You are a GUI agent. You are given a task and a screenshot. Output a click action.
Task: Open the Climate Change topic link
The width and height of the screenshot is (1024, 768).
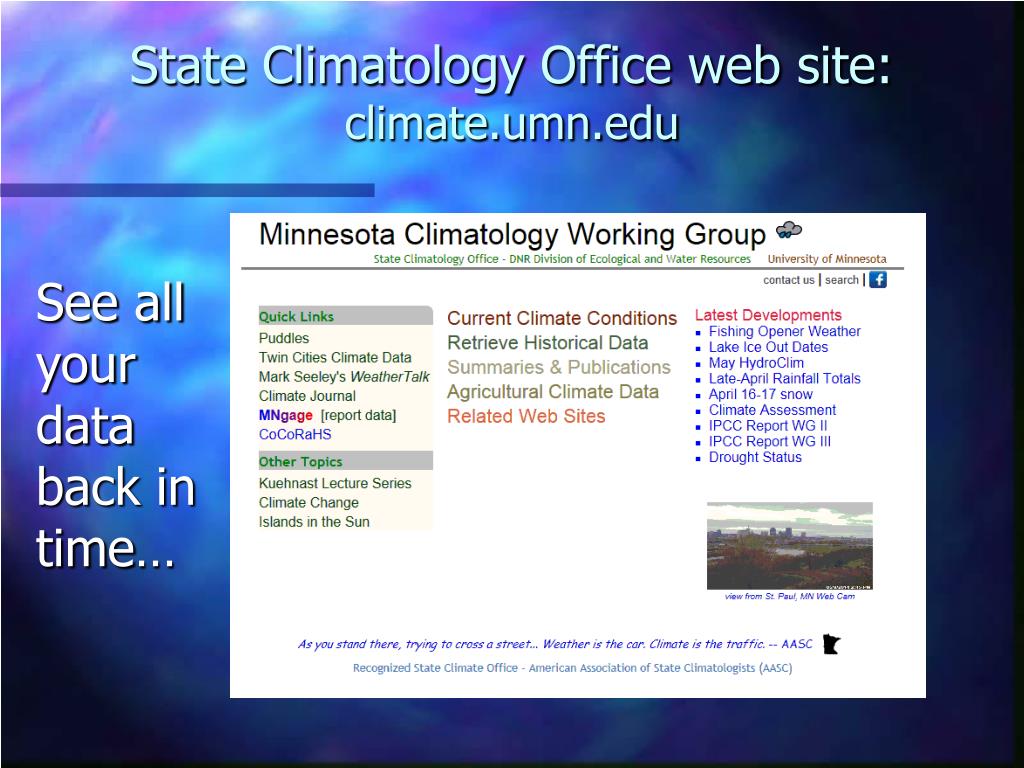(309, 502)
